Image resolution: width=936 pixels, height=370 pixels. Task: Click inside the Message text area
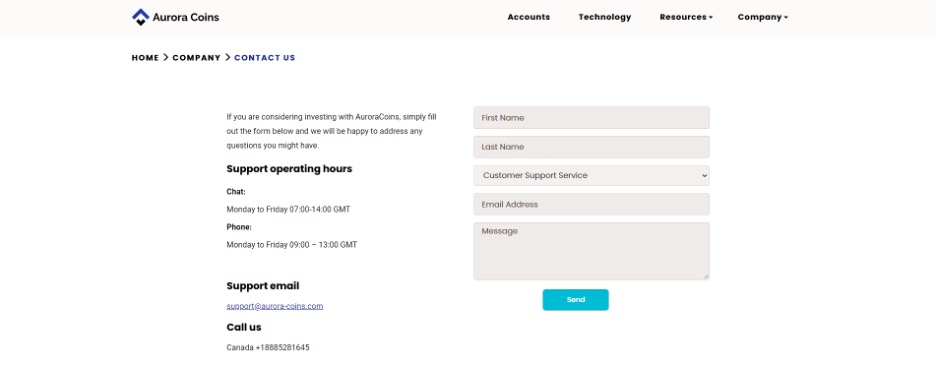pos(592,251)
